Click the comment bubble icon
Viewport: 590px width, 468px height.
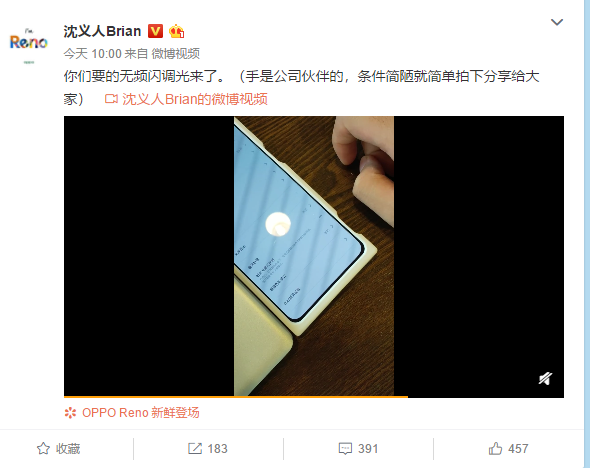tap(345, 448)
